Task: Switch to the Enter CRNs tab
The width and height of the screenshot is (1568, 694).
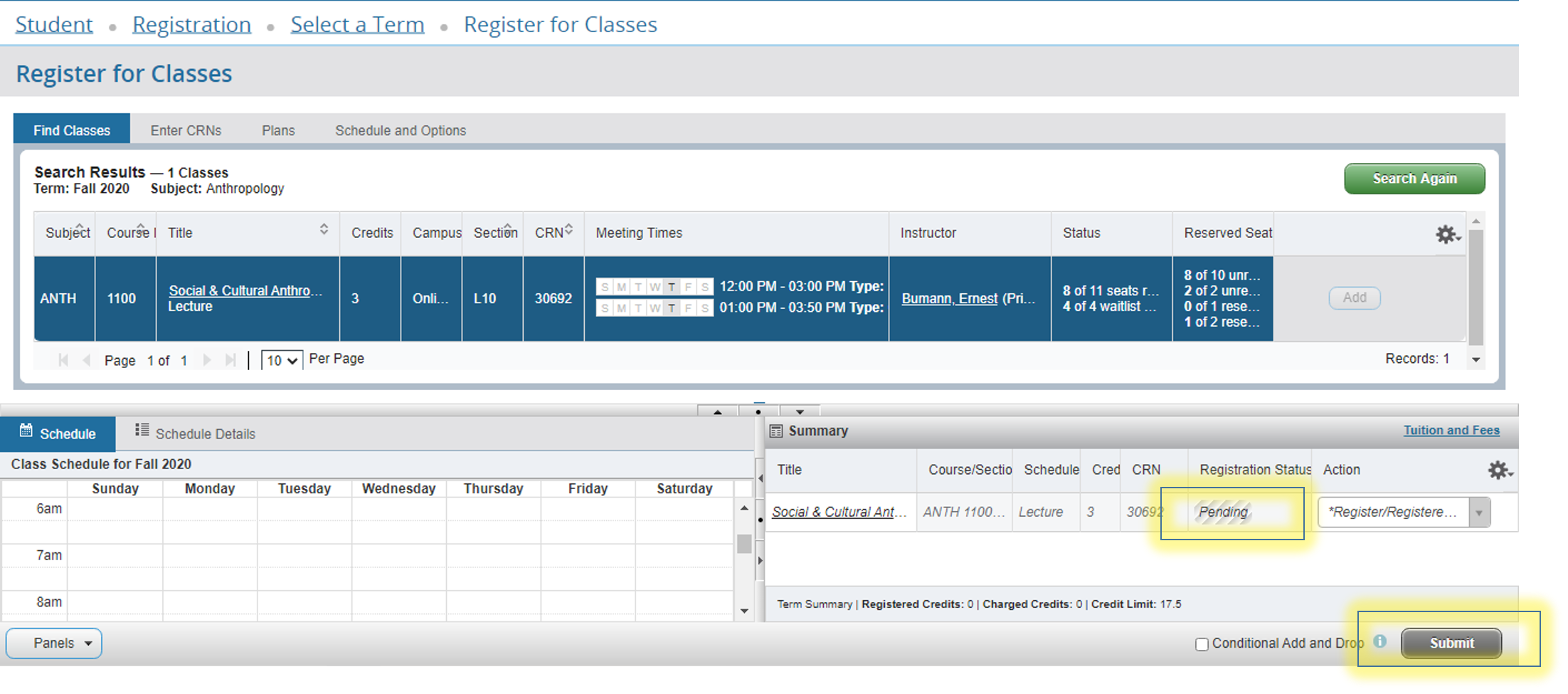Action: [186, 130]
